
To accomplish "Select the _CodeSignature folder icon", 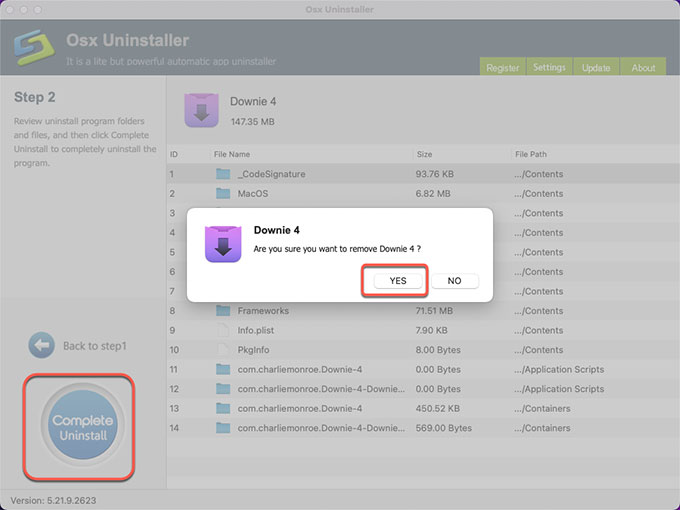I will (x=223, y=174).
